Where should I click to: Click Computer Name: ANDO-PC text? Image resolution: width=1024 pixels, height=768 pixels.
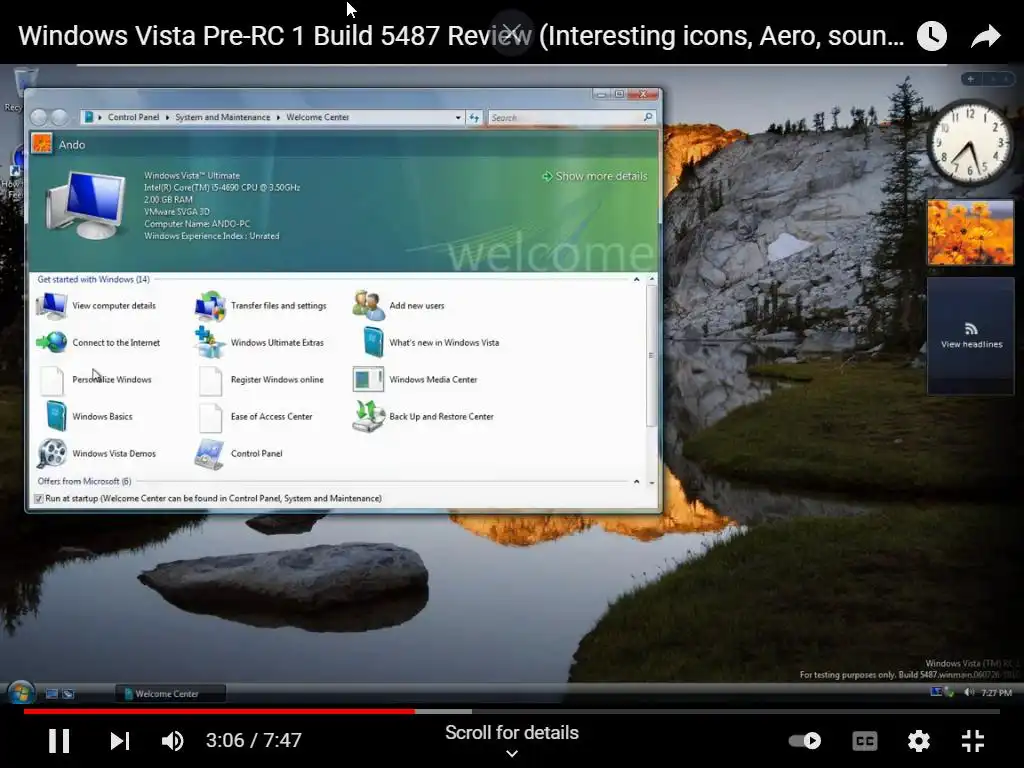[197, 223]
